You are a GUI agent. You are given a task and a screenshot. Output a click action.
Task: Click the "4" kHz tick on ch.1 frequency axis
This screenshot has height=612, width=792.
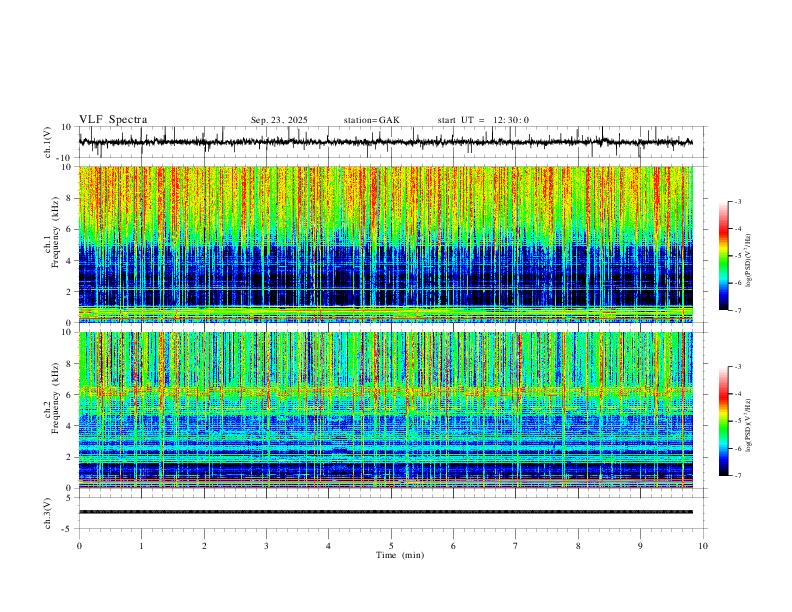point(69,261)
